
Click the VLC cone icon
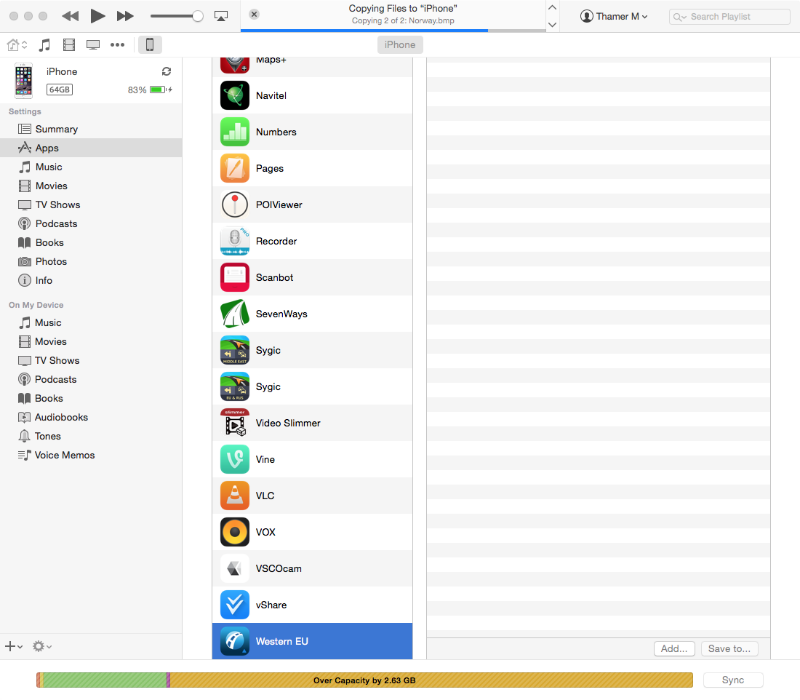pos(235,495)
